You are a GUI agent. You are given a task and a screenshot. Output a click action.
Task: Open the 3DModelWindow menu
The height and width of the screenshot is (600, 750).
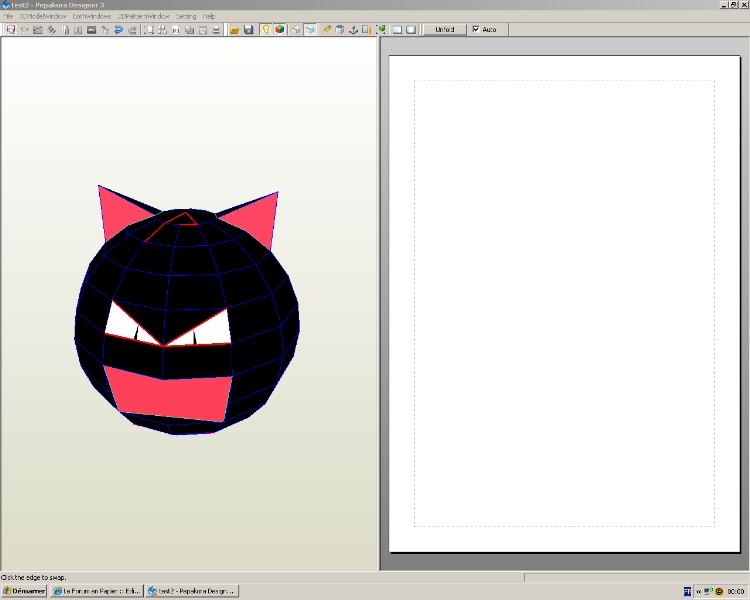tap(43, 16)
